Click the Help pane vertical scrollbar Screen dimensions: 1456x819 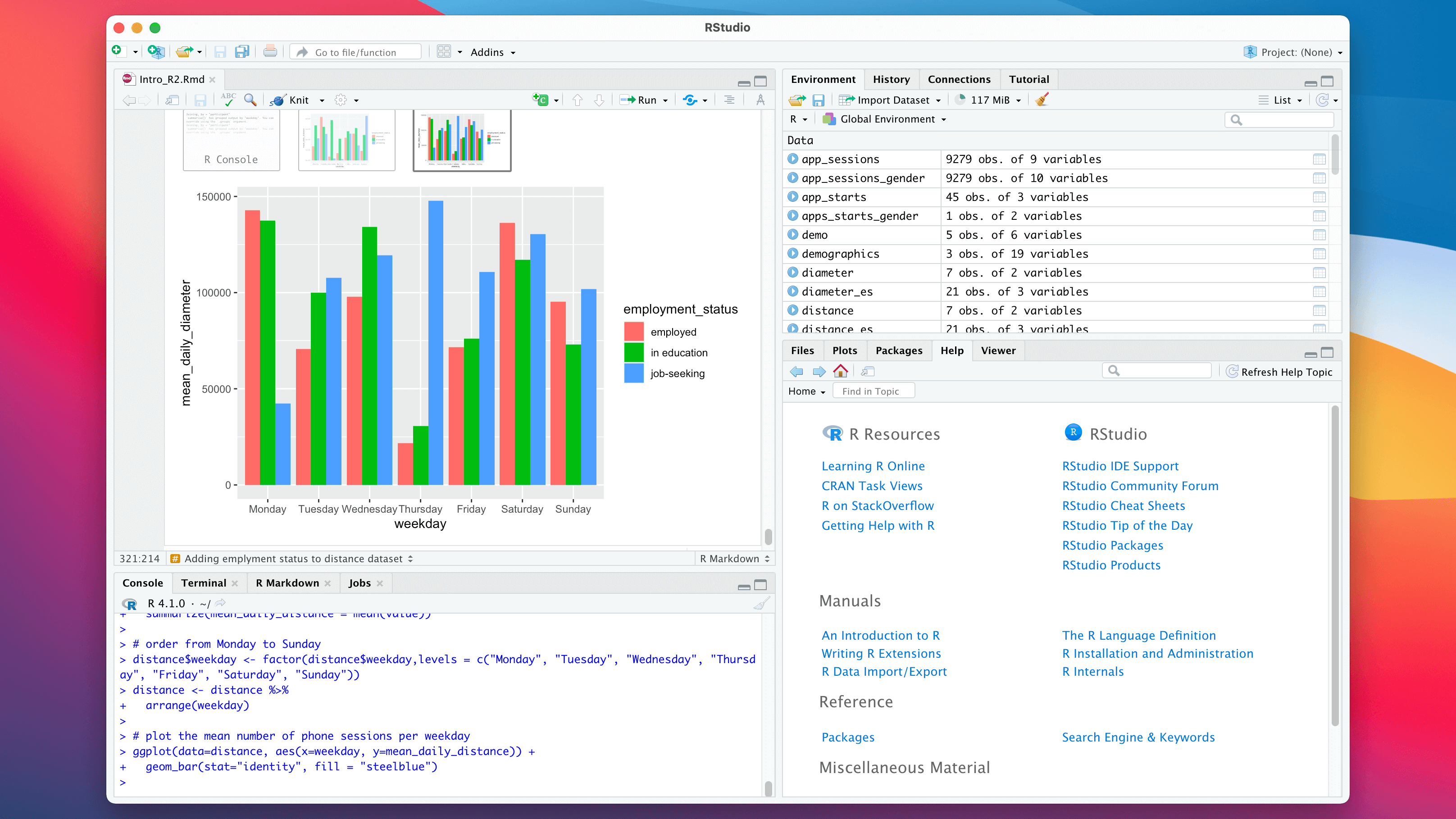[x=1334, y=565]
